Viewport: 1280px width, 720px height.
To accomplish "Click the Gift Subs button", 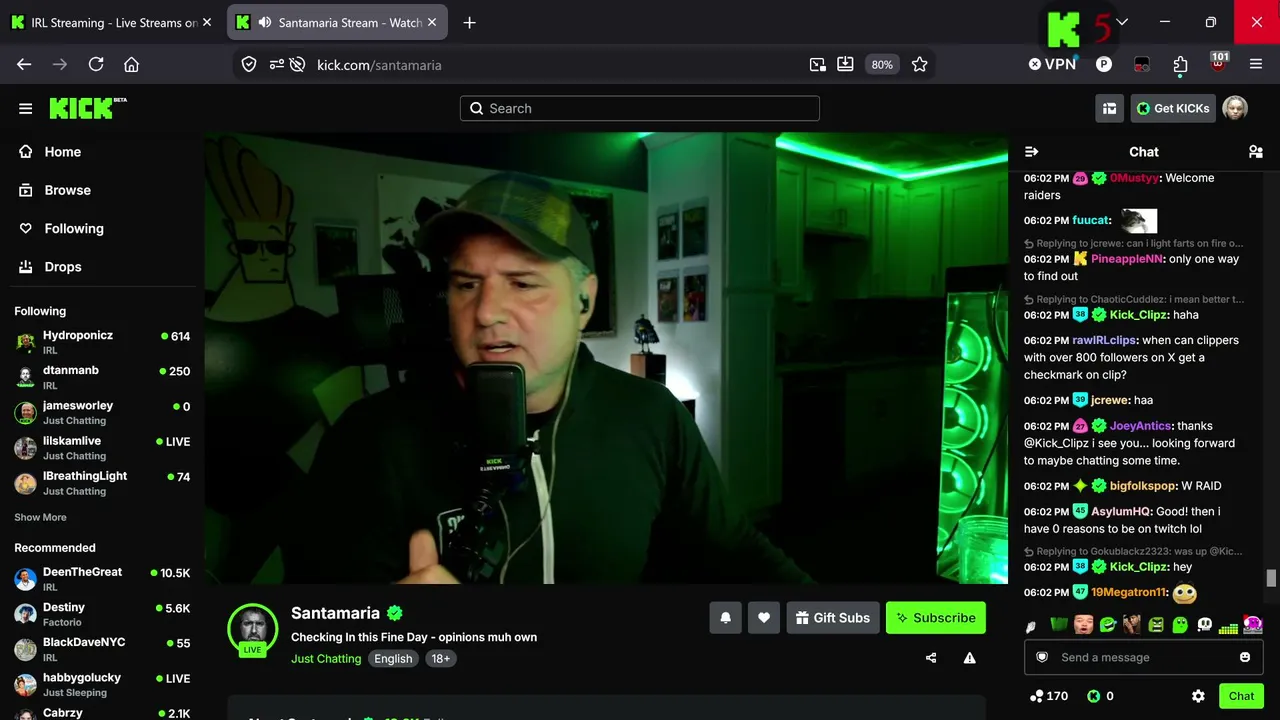I will [x=833, y=618].
